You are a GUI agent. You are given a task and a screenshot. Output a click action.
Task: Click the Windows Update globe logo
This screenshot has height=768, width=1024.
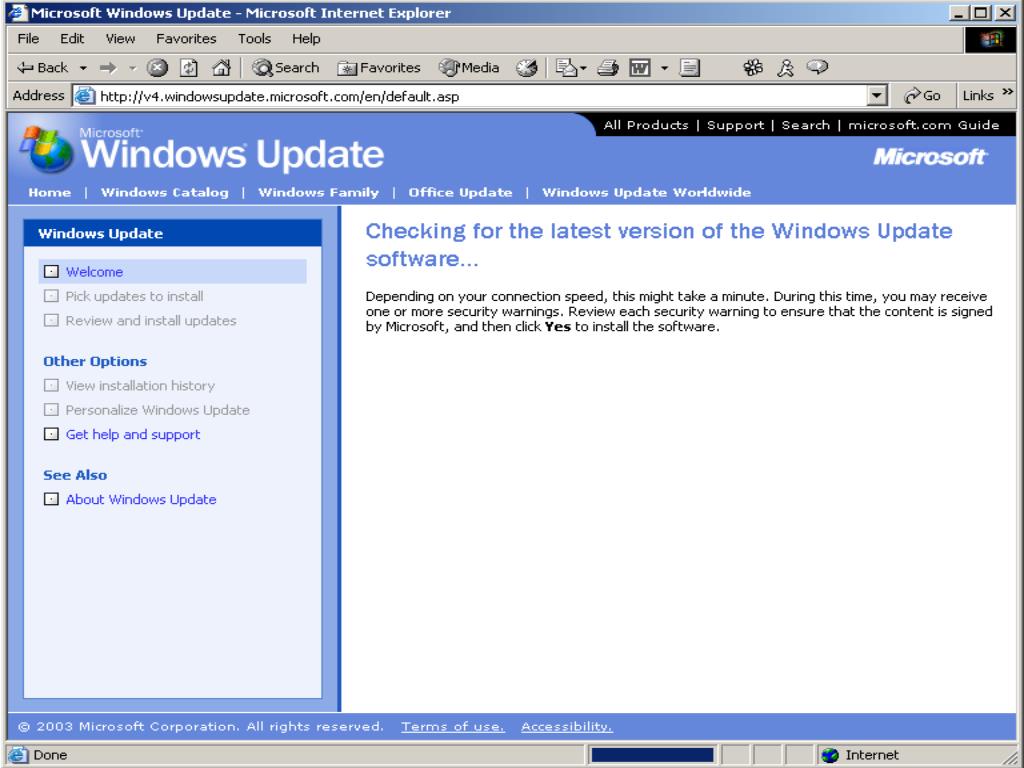(44, 149)
